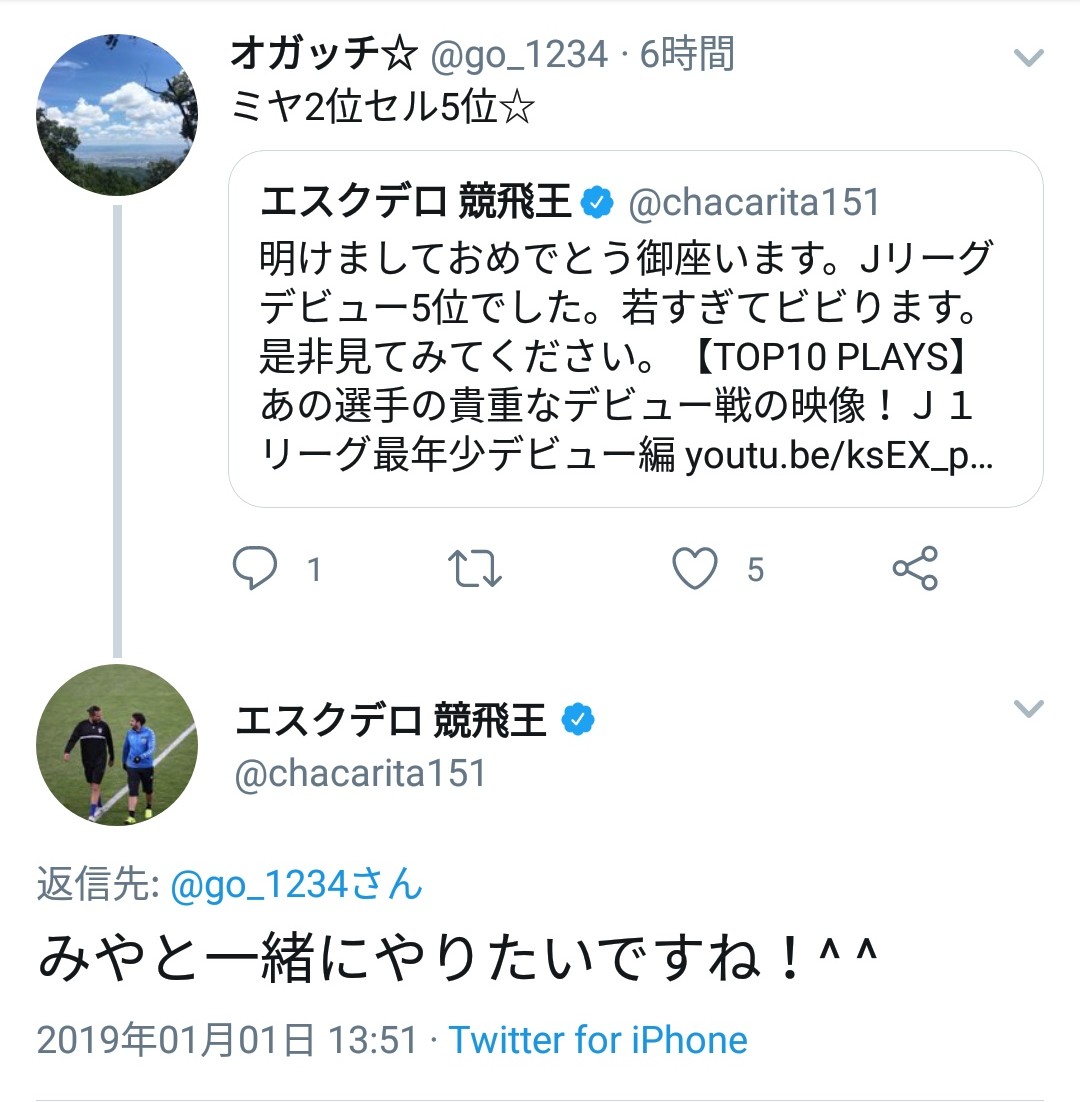Tap the ミヤ2位セル5位☆ tweet text

(380, 108)
